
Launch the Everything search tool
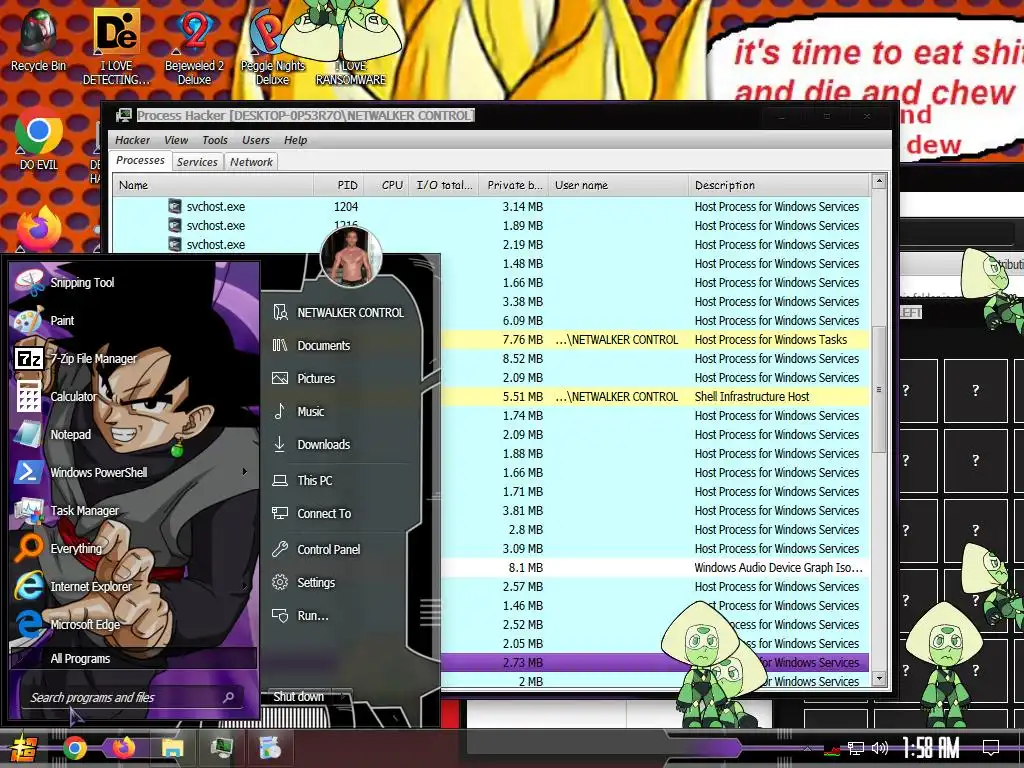coord(134,549)
